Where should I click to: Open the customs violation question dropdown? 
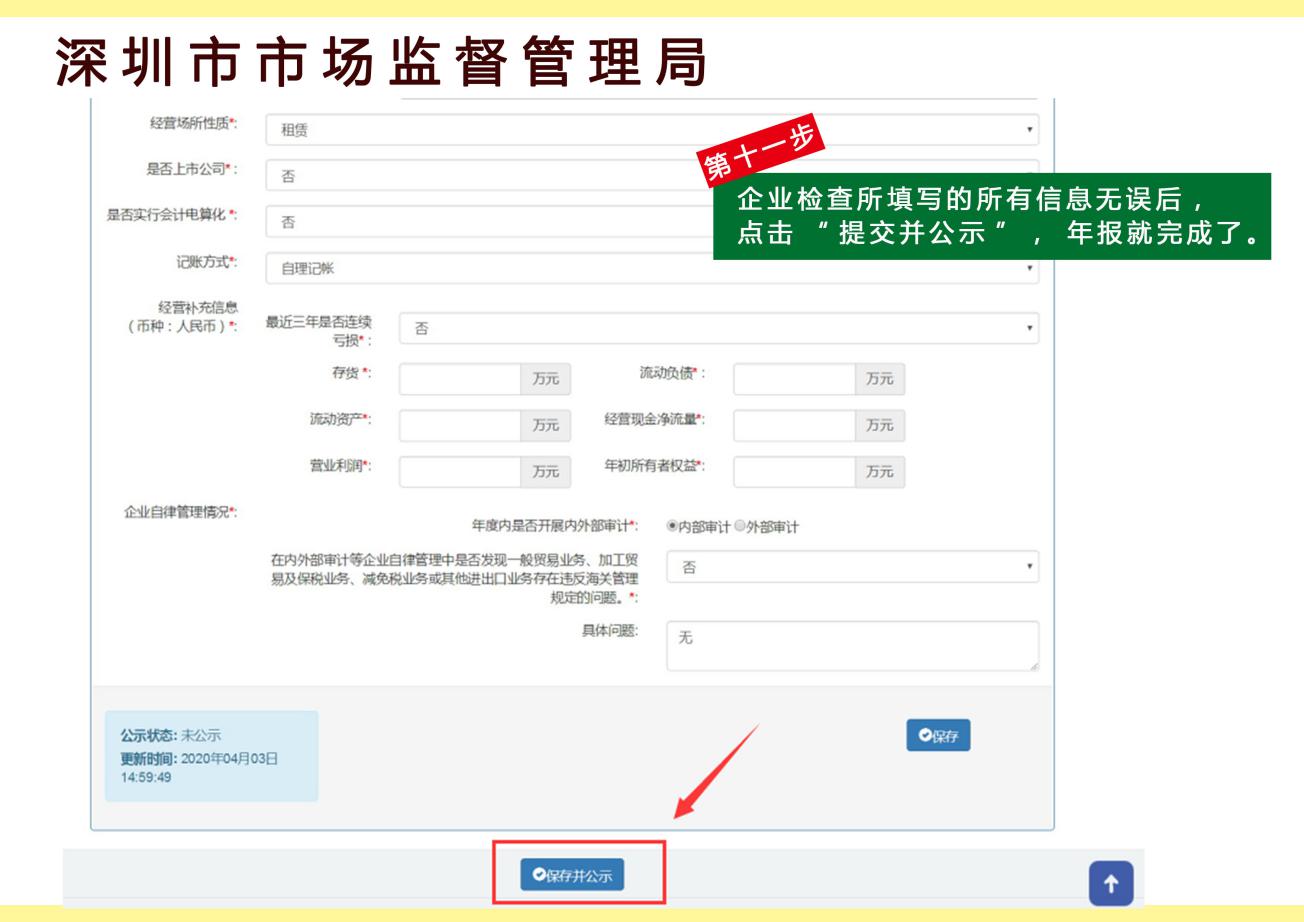point(853,567)
